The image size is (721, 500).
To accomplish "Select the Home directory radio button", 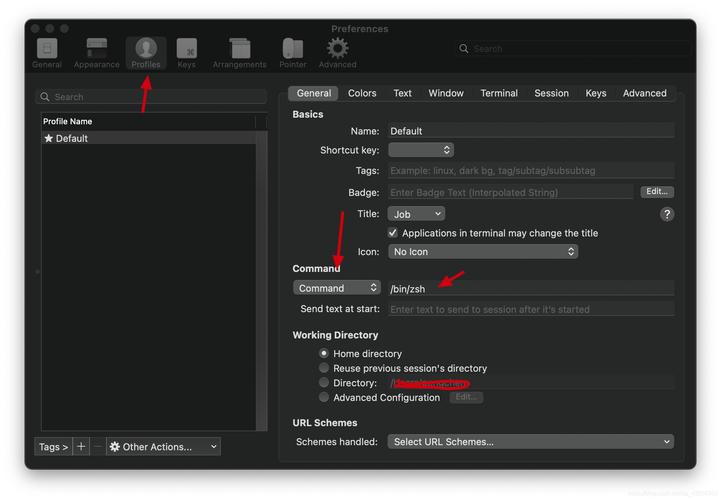I will click(324, 354).
